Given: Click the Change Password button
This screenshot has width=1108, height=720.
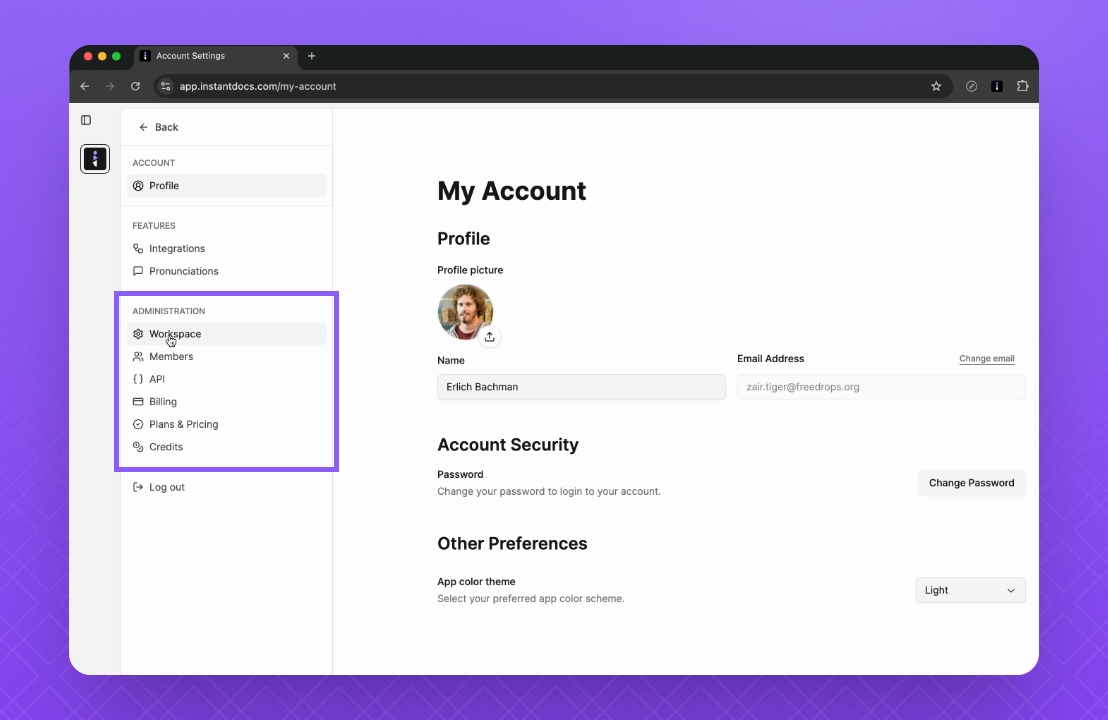Looking at the screenshot, I should (x=972, y=483).
